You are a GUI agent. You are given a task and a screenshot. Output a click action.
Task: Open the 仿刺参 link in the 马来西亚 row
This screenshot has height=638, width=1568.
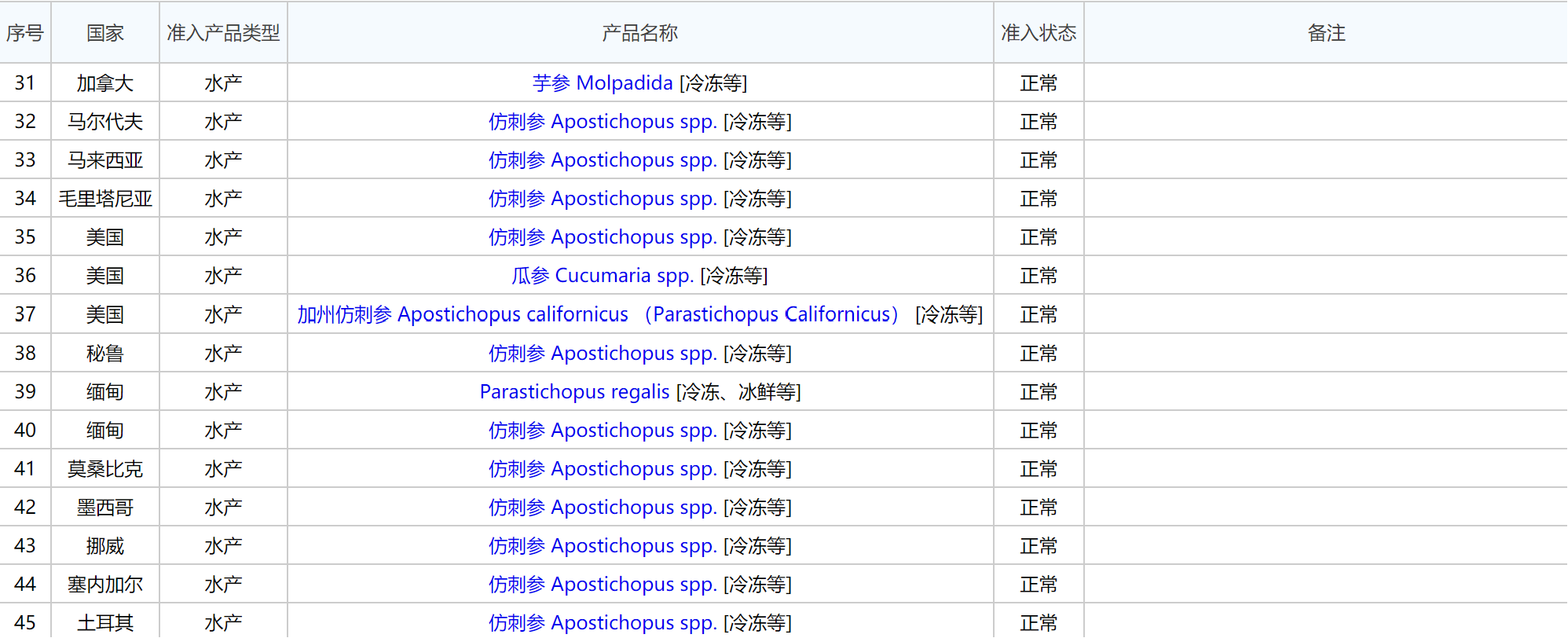point(603,159)
